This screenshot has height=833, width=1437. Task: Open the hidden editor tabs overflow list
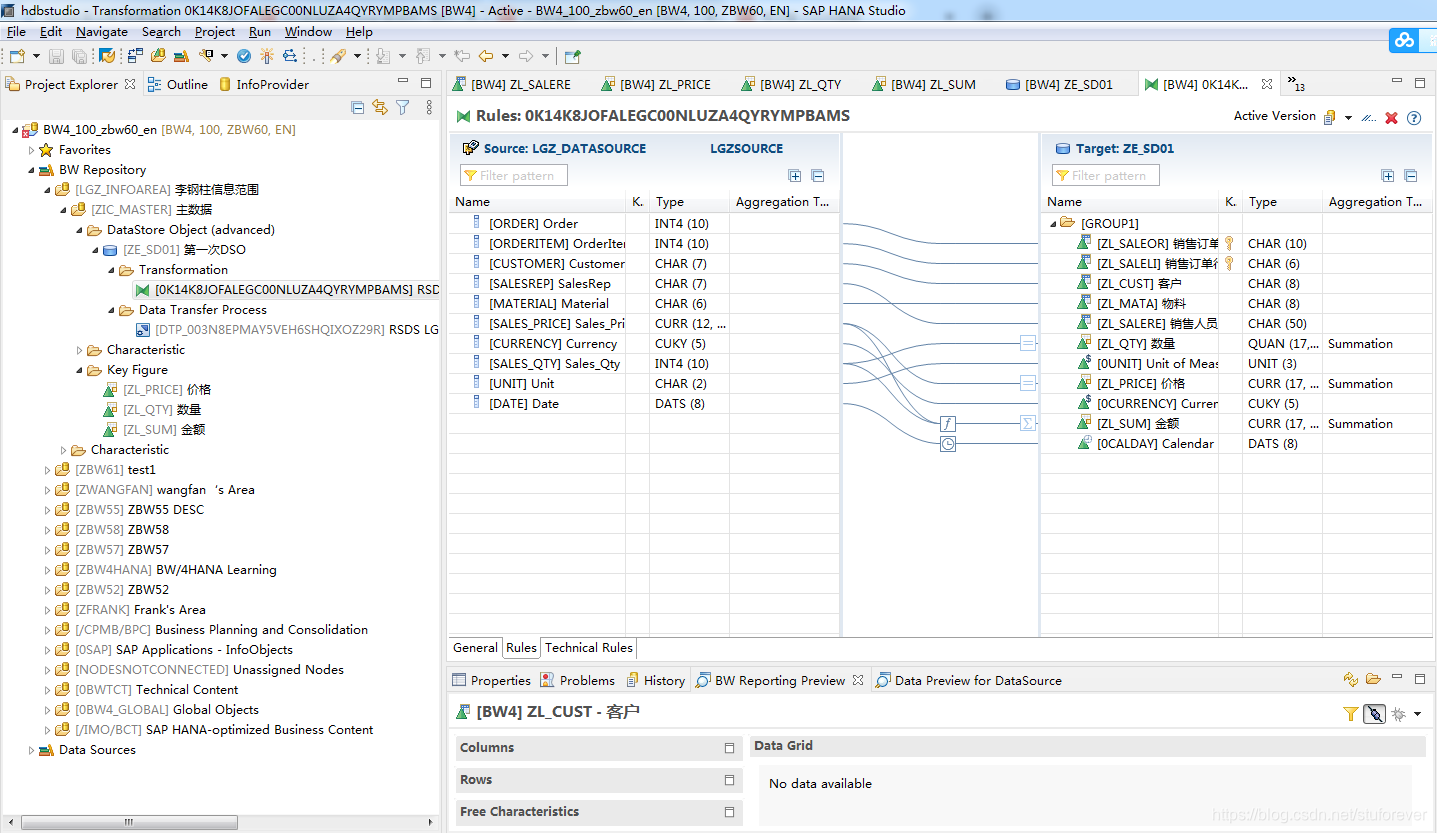coord(1295,84)
